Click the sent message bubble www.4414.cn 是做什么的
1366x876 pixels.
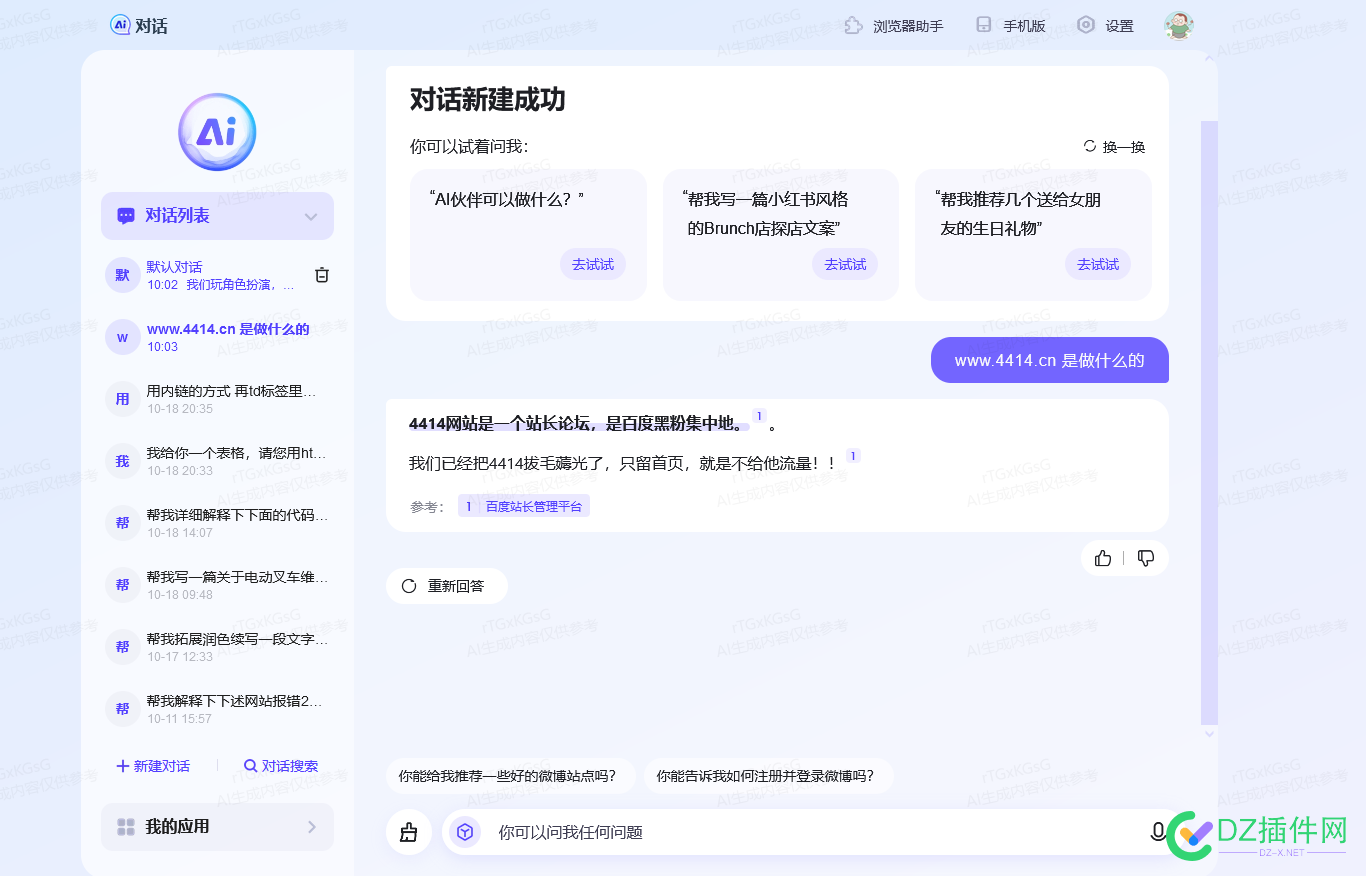coord(1049,360)
